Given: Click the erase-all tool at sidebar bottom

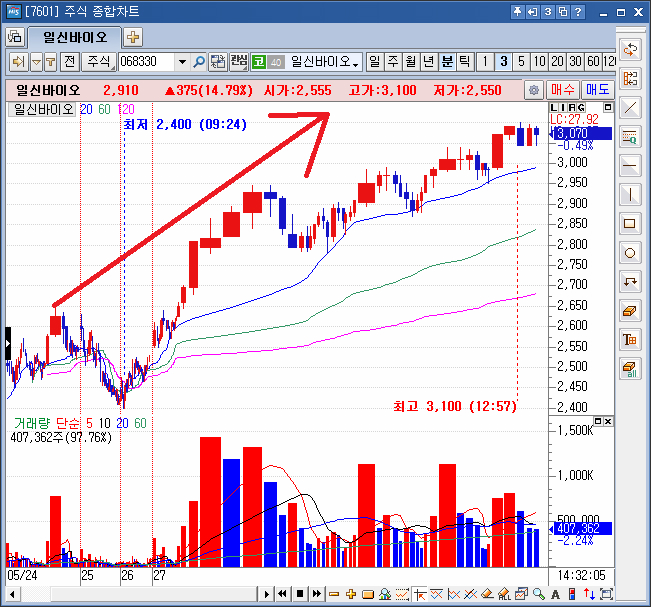Looking at the screenshot, I should tap(630, 369).
